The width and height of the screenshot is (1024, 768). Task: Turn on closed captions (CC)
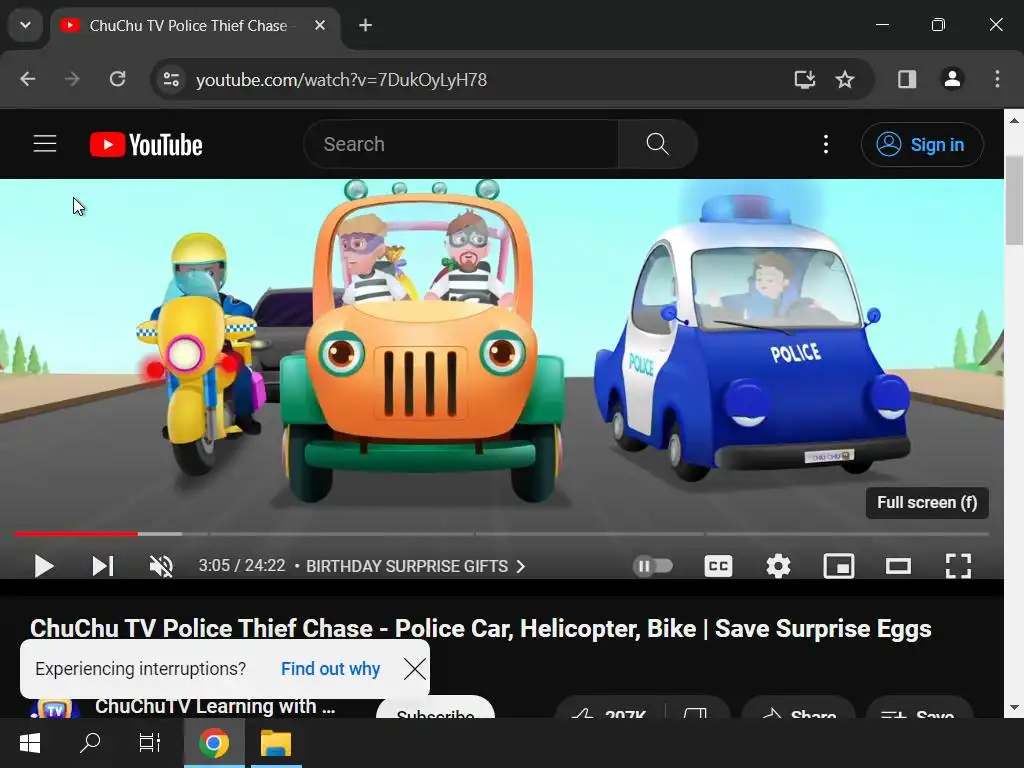coord(718,566)
